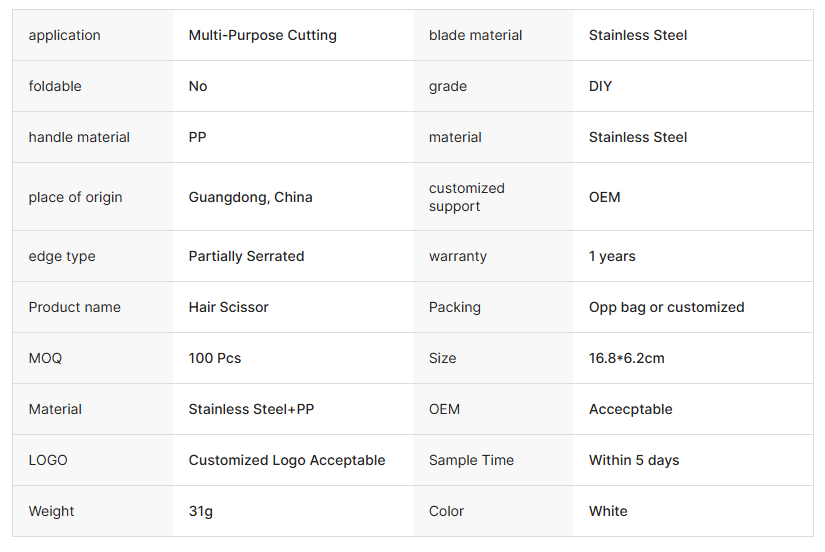Select the '100 Pcs' MOQ value
This screenshot has height=552, width=825.
click(x=214, y=358)
